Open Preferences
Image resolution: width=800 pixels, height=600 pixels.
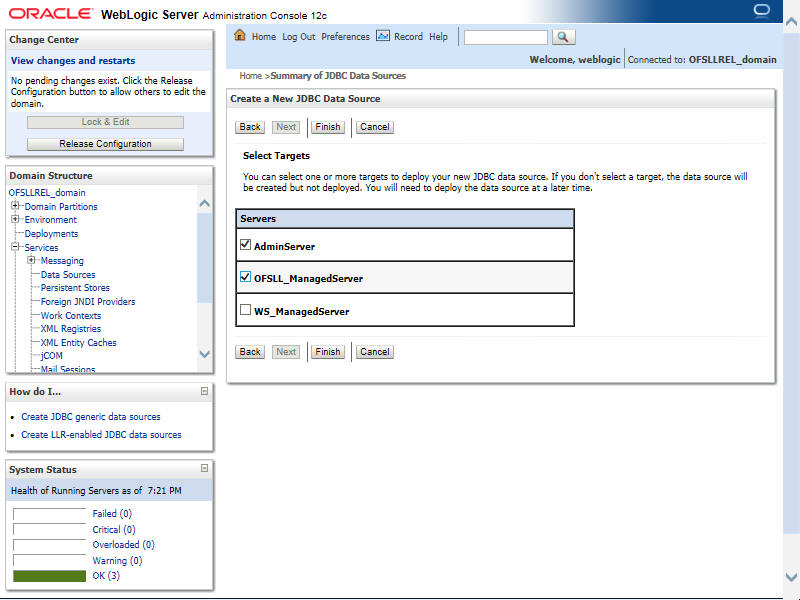[x=345, y=37]
